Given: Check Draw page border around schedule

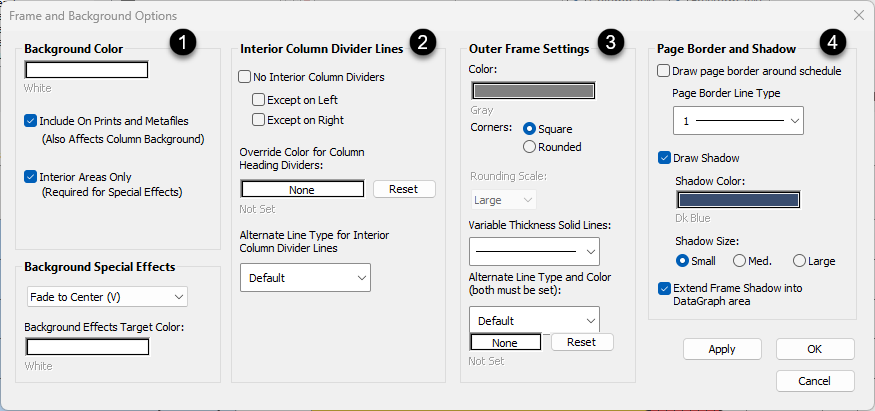Looking at the screenshot, I should 664,71.
